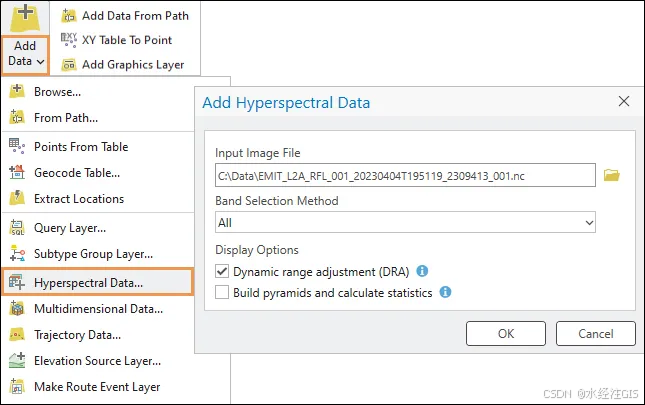Click the Add Data plus icon
The height and width of the screenshot is (405, 645).
click(24, 17)
